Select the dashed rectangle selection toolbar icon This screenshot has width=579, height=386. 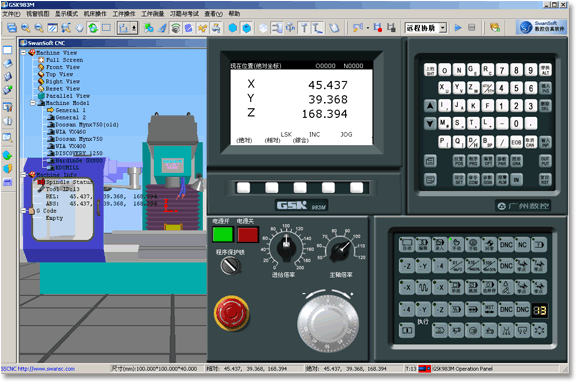106,28
